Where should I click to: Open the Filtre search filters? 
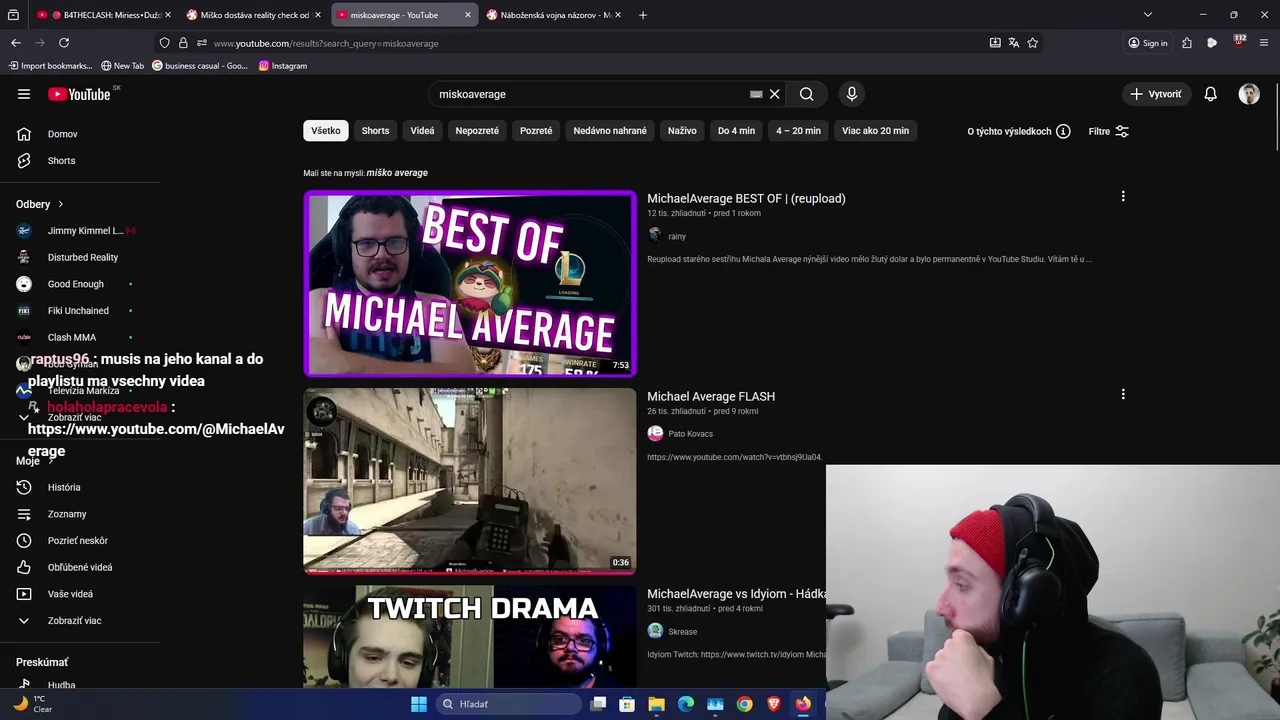1109,131
